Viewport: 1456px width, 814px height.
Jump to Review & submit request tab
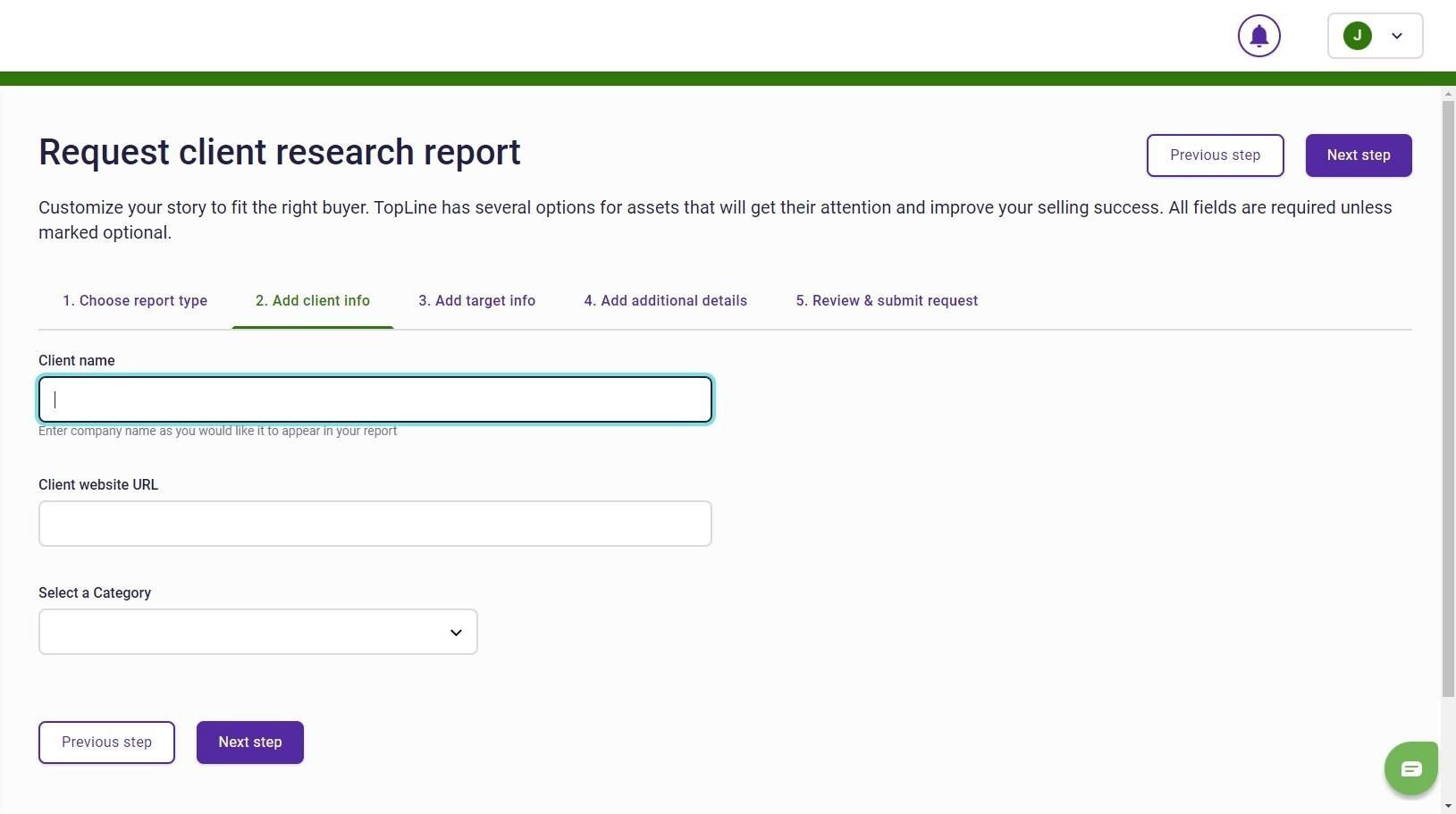[887, 301]
